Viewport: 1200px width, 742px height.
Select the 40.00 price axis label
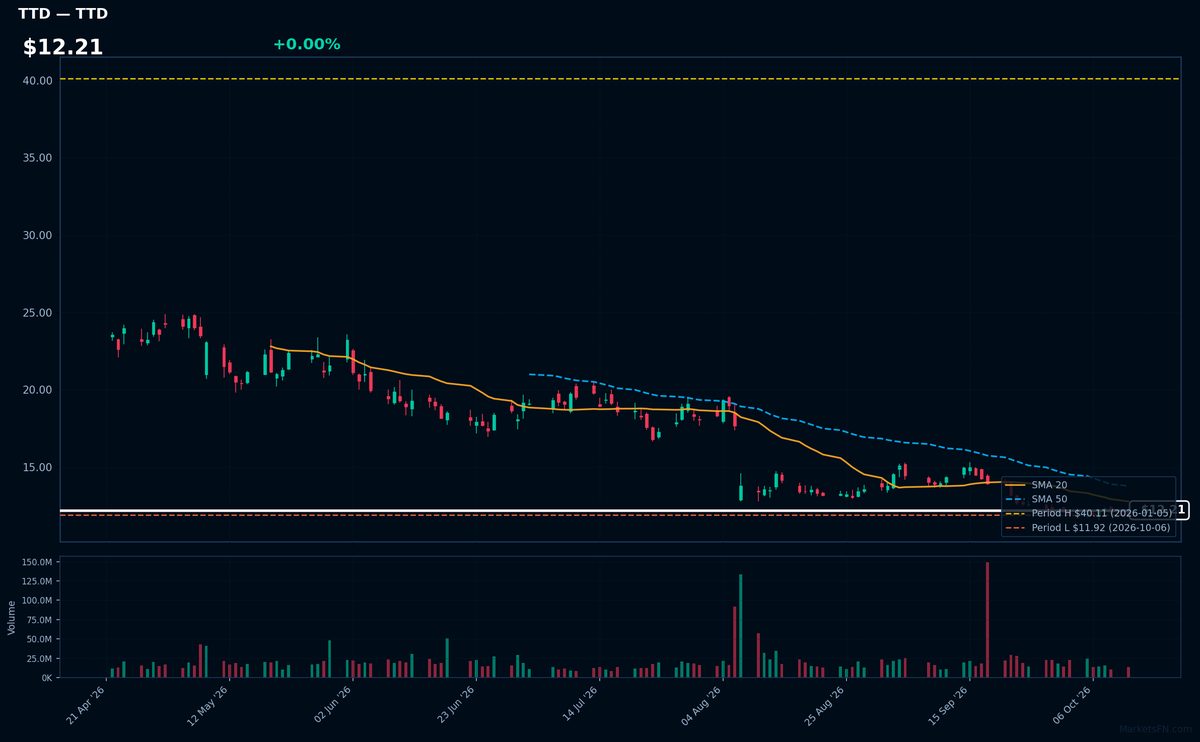point(38,80)
